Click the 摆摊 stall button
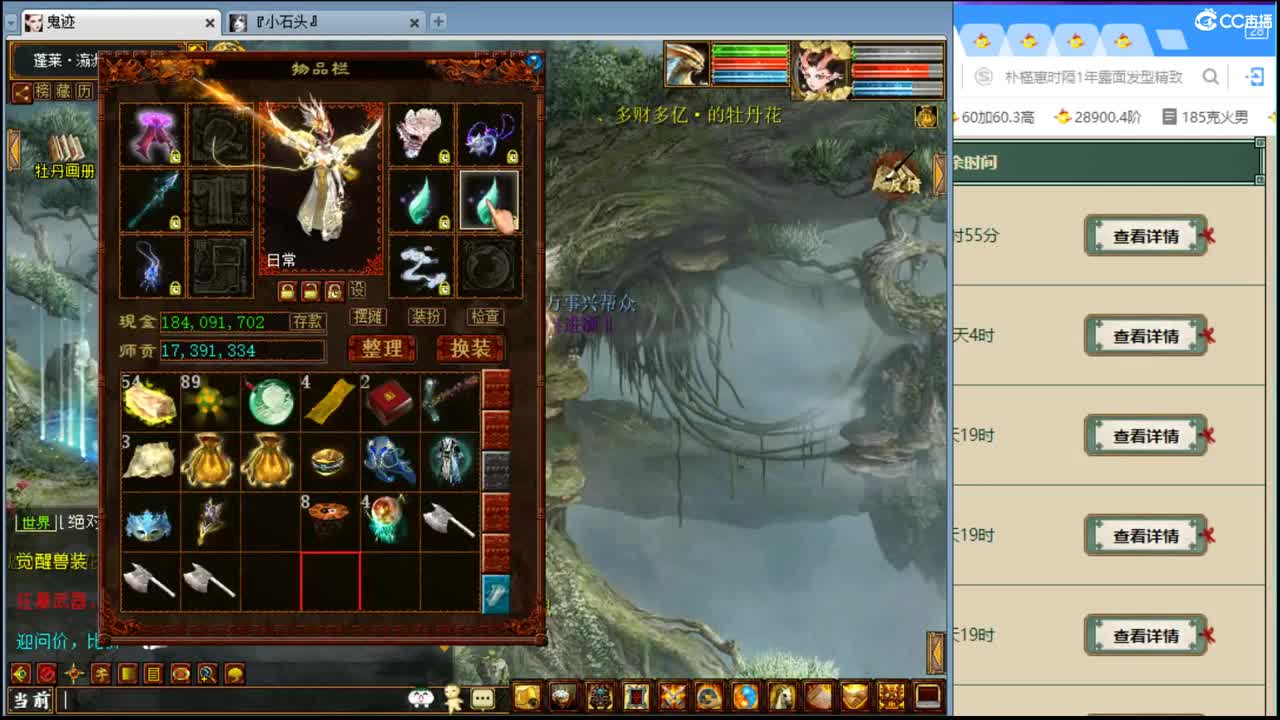The image size is (1280, 720). point(368,316)
